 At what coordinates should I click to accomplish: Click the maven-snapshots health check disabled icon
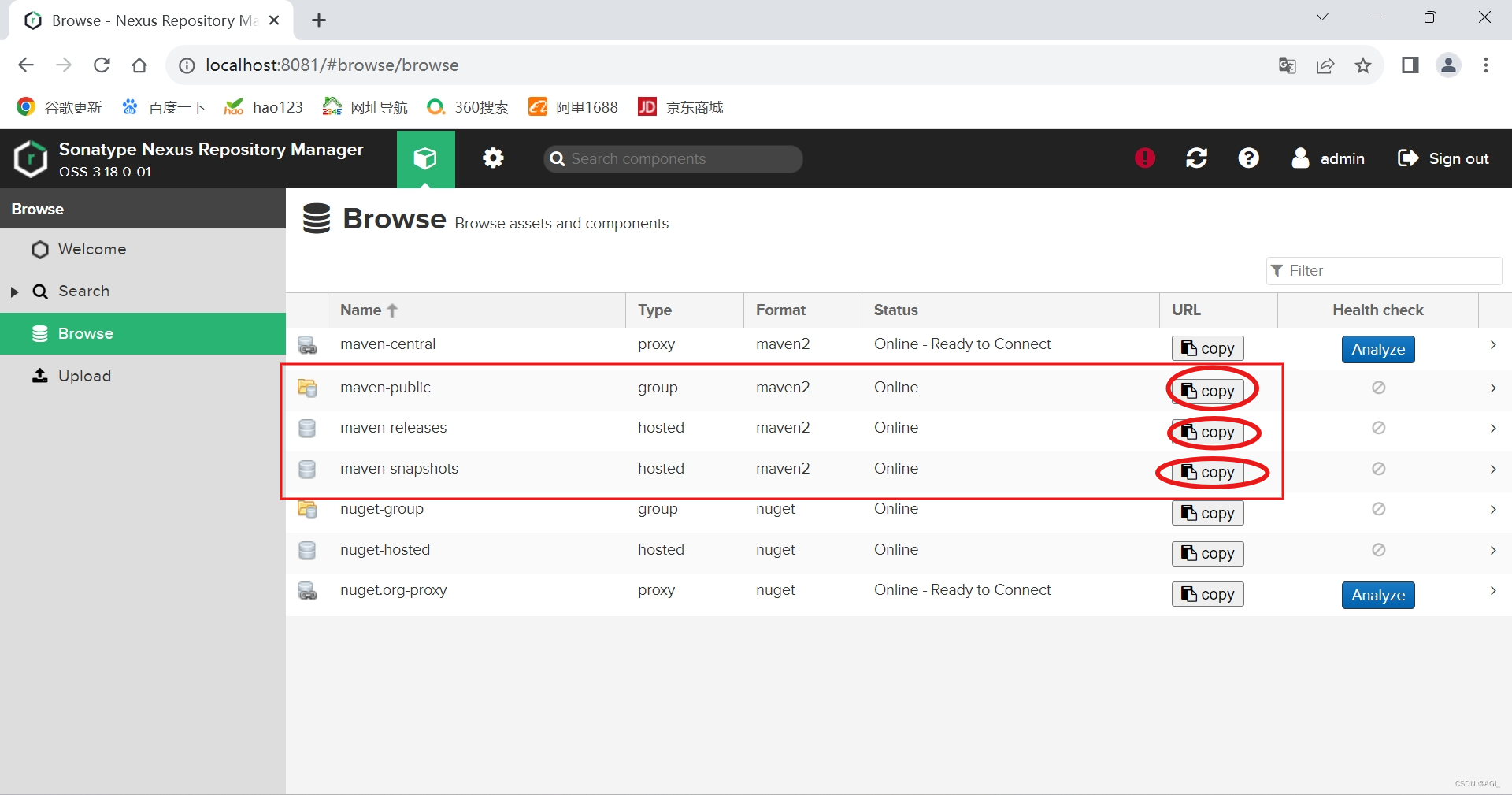click(x=1378, y=469)
